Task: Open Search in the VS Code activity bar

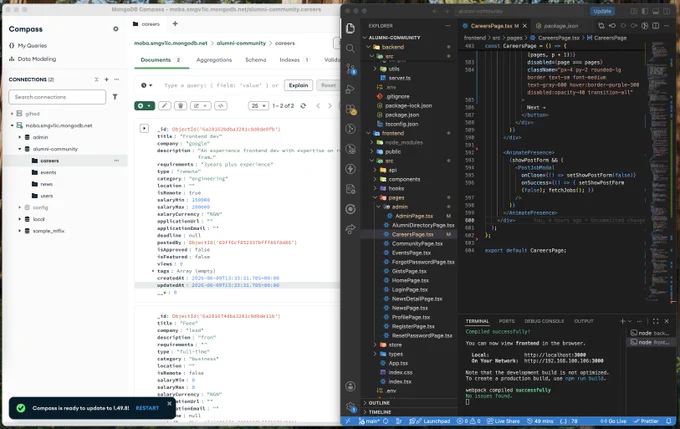Action: point(350,49)
